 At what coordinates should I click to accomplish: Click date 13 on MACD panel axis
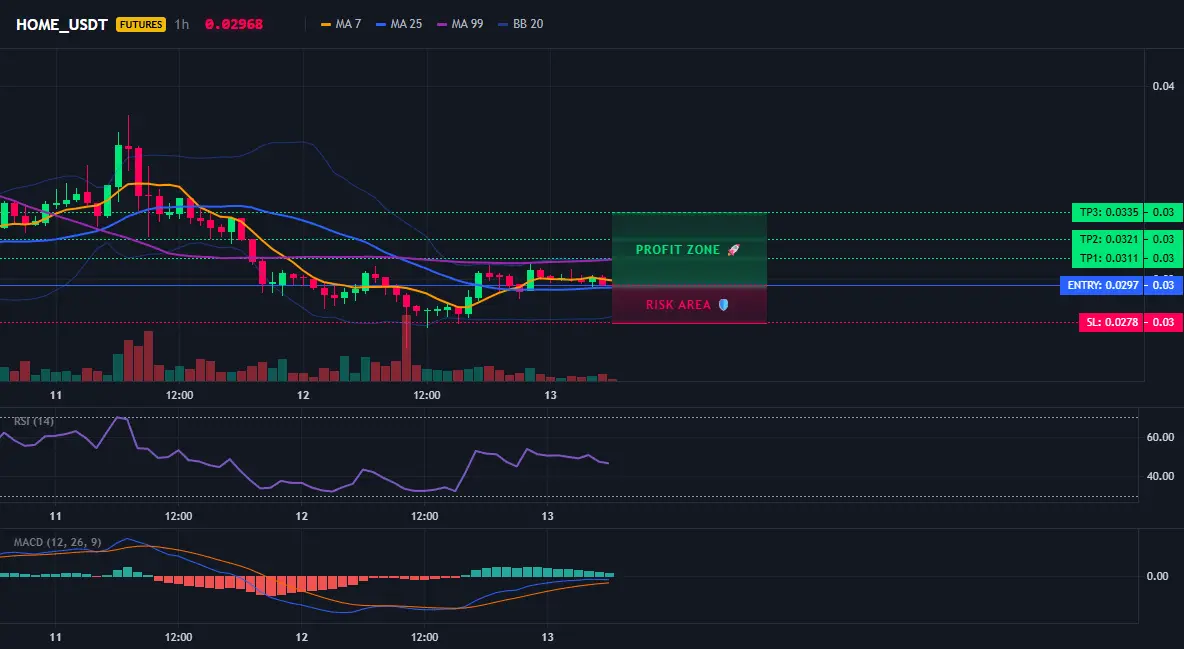(x=548, y=637)
